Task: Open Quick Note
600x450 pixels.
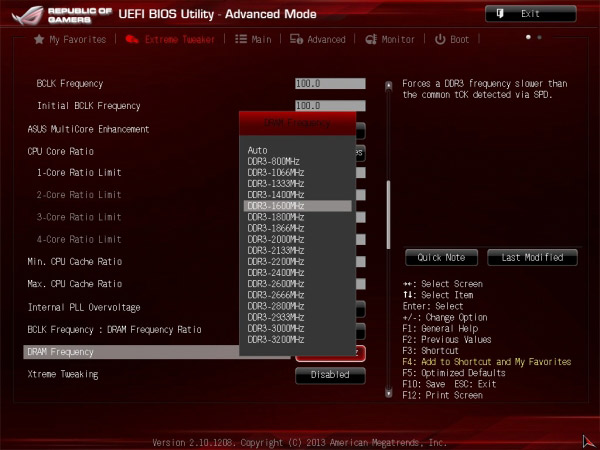Action: (x=441, y=258)
